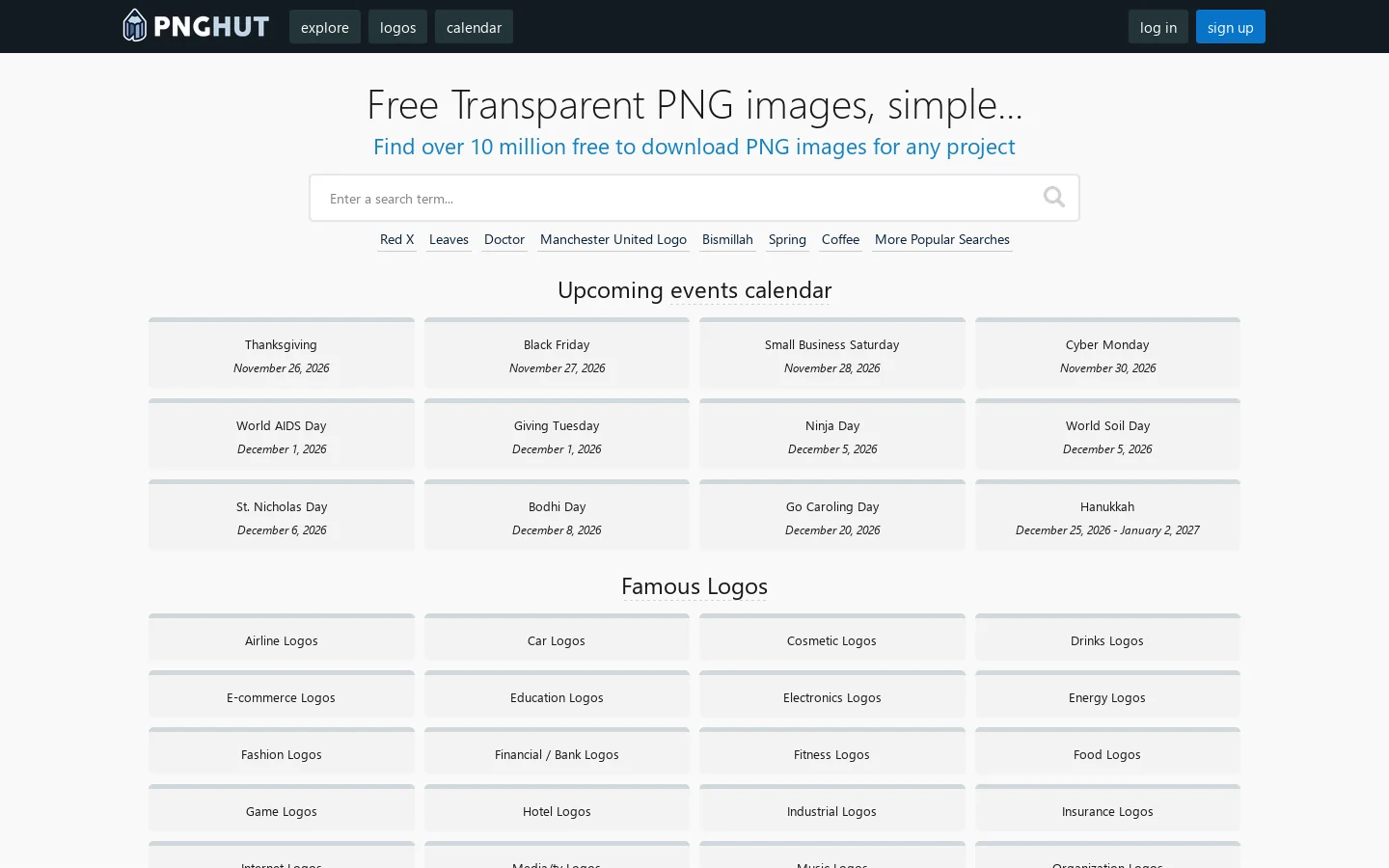Open the Go Caroling Day event
The height and width of the screenshot is (868, 1389).
832,515
